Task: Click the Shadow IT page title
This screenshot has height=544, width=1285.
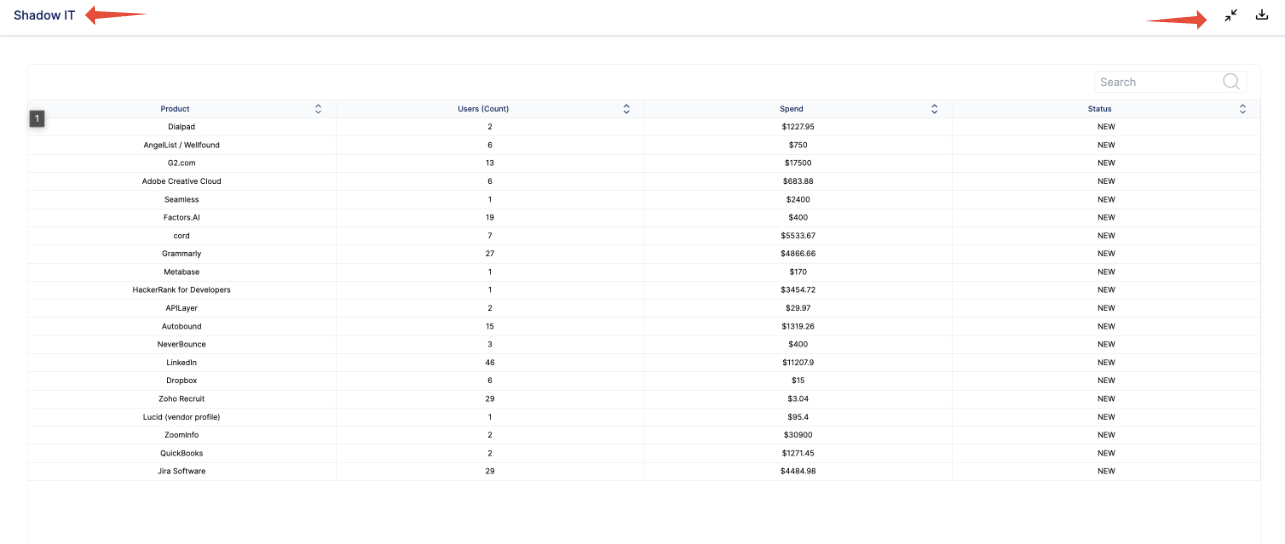Action: [44, 15]
